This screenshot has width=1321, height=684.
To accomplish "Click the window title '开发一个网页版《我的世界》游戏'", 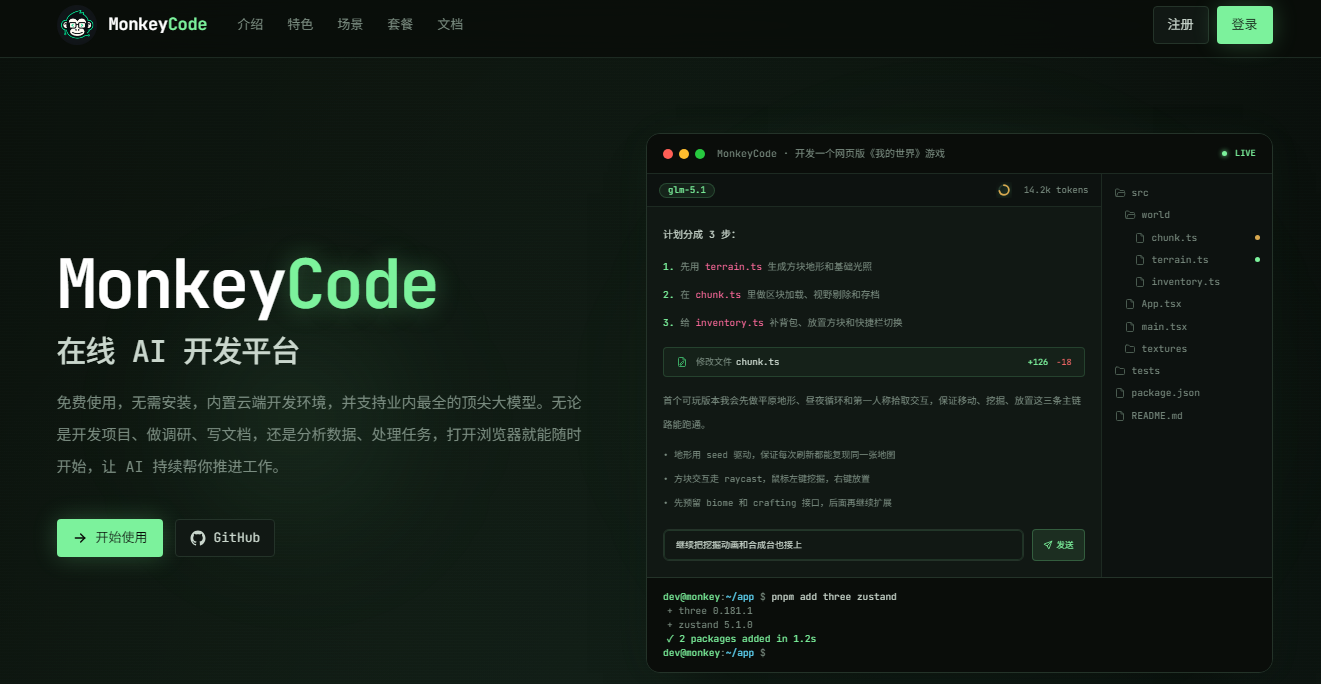I will pos(870,154).
